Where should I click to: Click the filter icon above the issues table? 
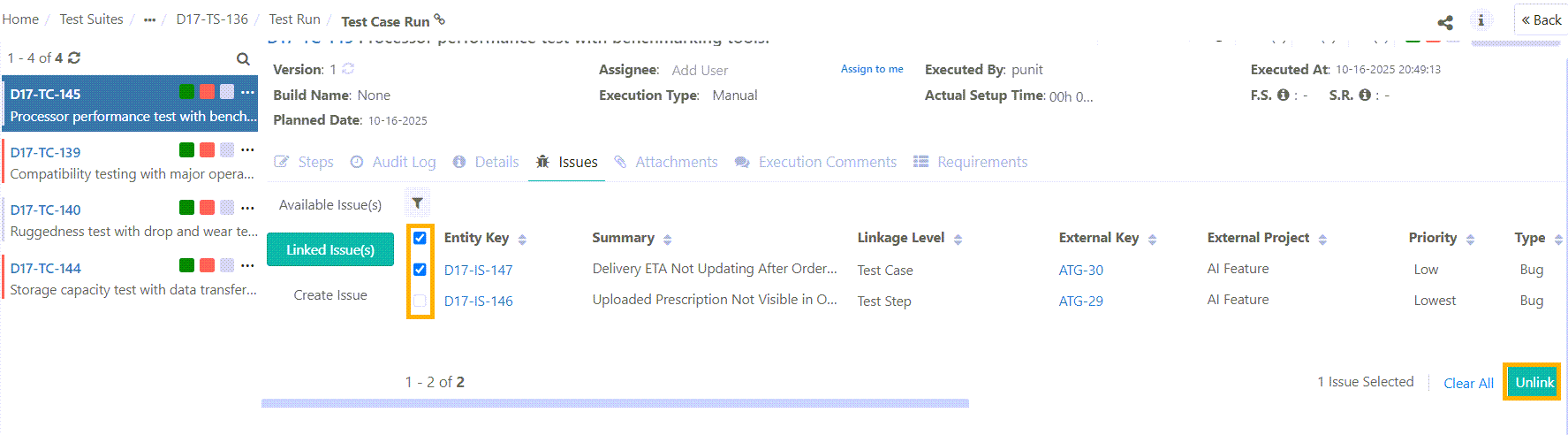(417, 203)
